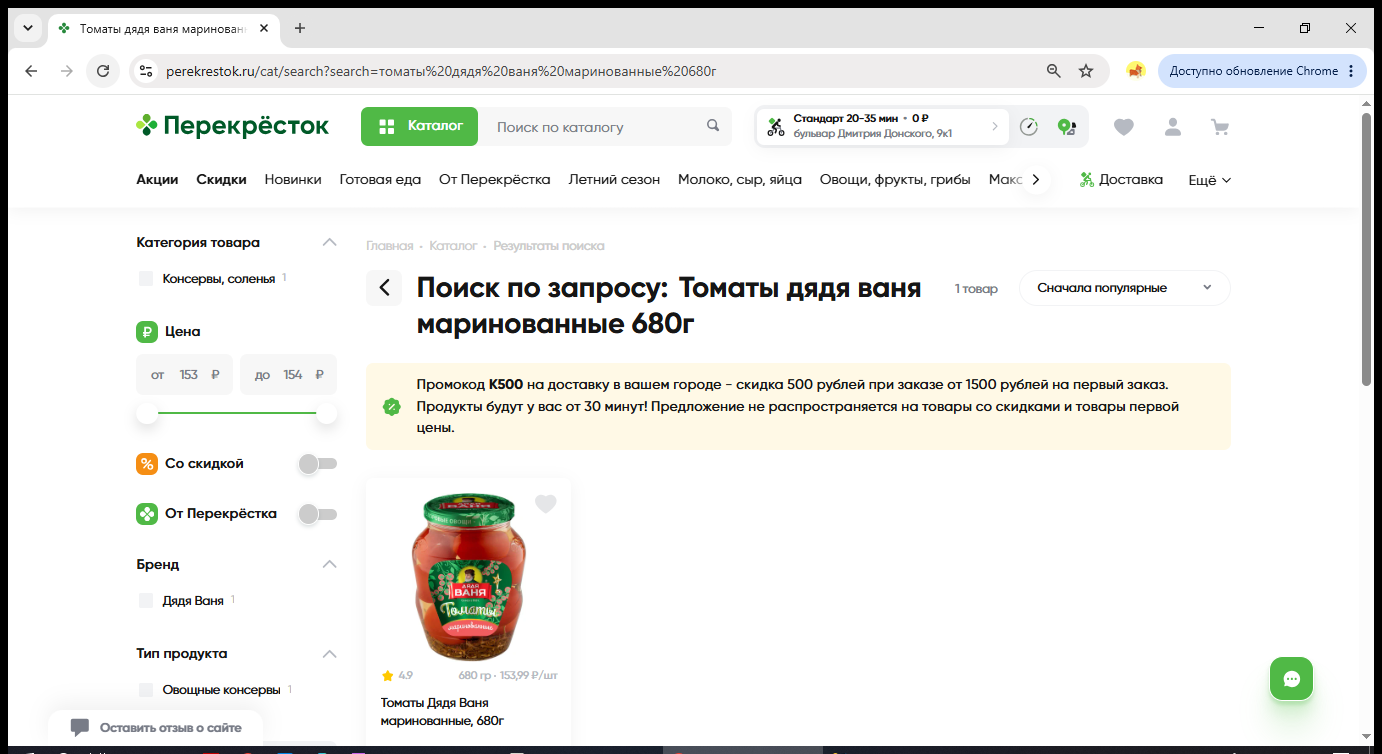Click the store location pin icon
The width and height of the screenshot is (1382, 754).
coord(1066,127)
